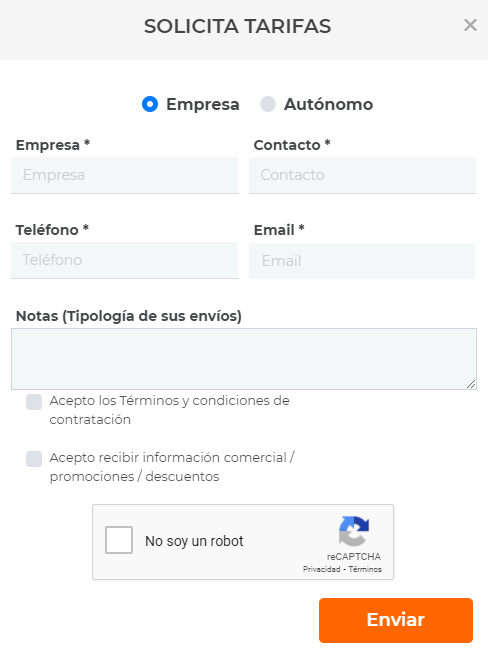This screenshot has width=488, height=665.
Task: Submit the form with Enviar
Action: pyautogui.click(x=396, y=620)
